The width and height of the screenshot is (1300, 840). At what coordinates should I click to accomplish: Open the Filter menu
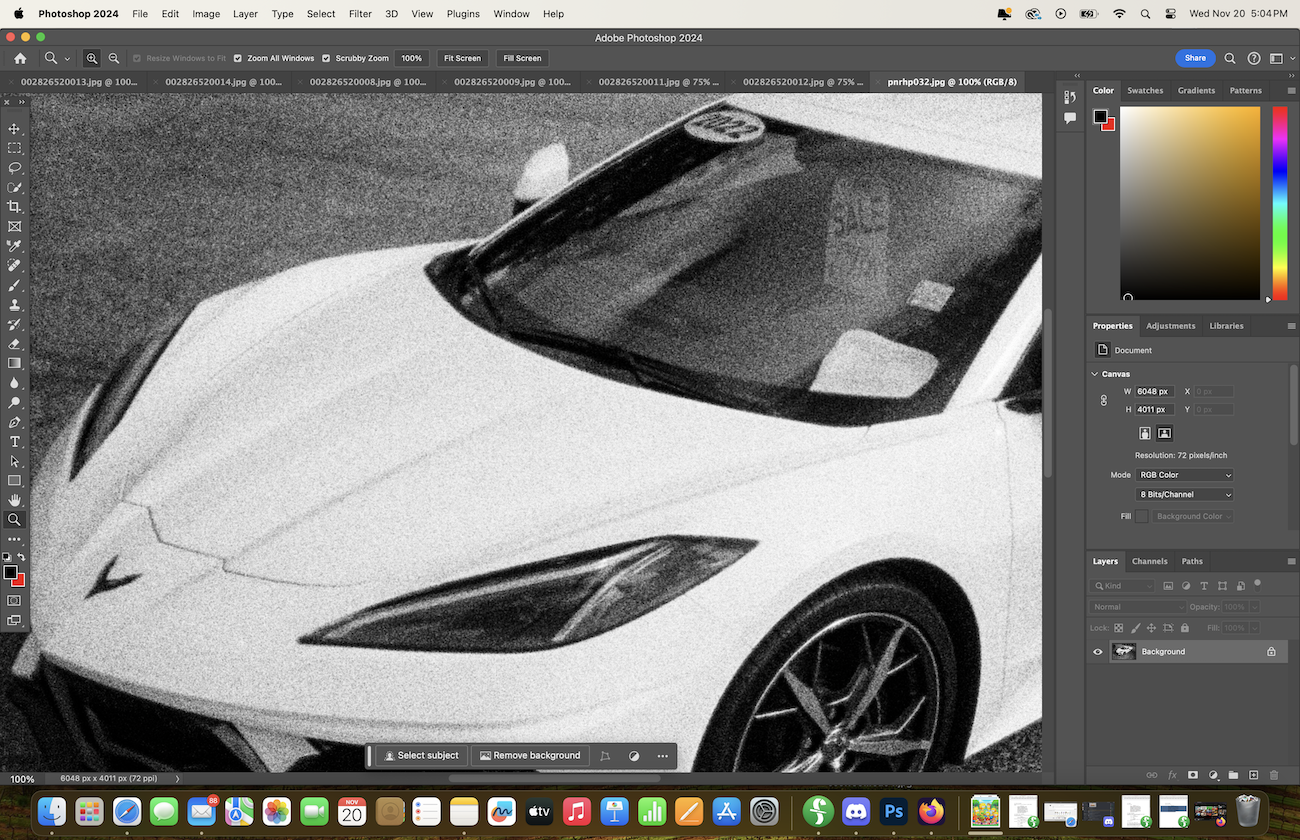[360, 14]
